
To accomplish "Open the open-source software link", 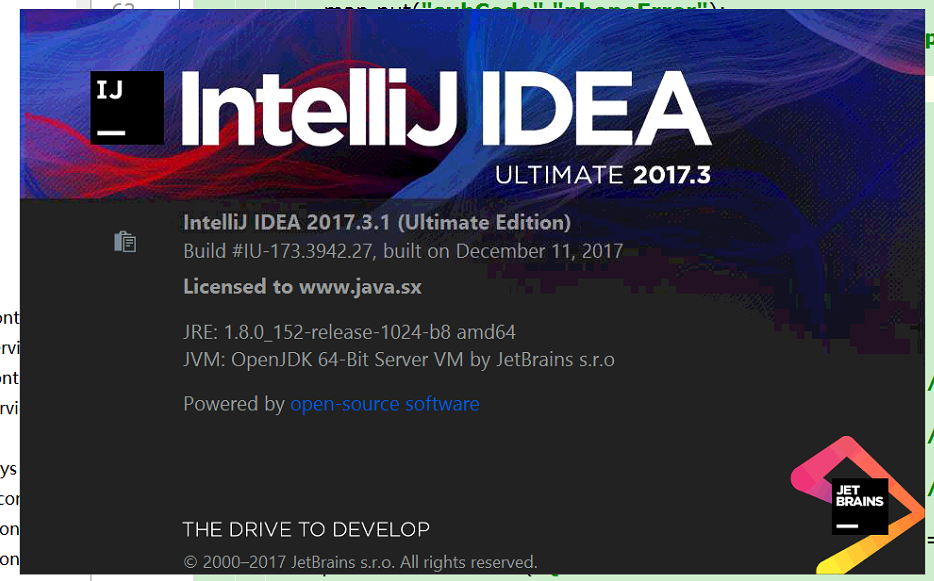I will (x=385, y=404).
